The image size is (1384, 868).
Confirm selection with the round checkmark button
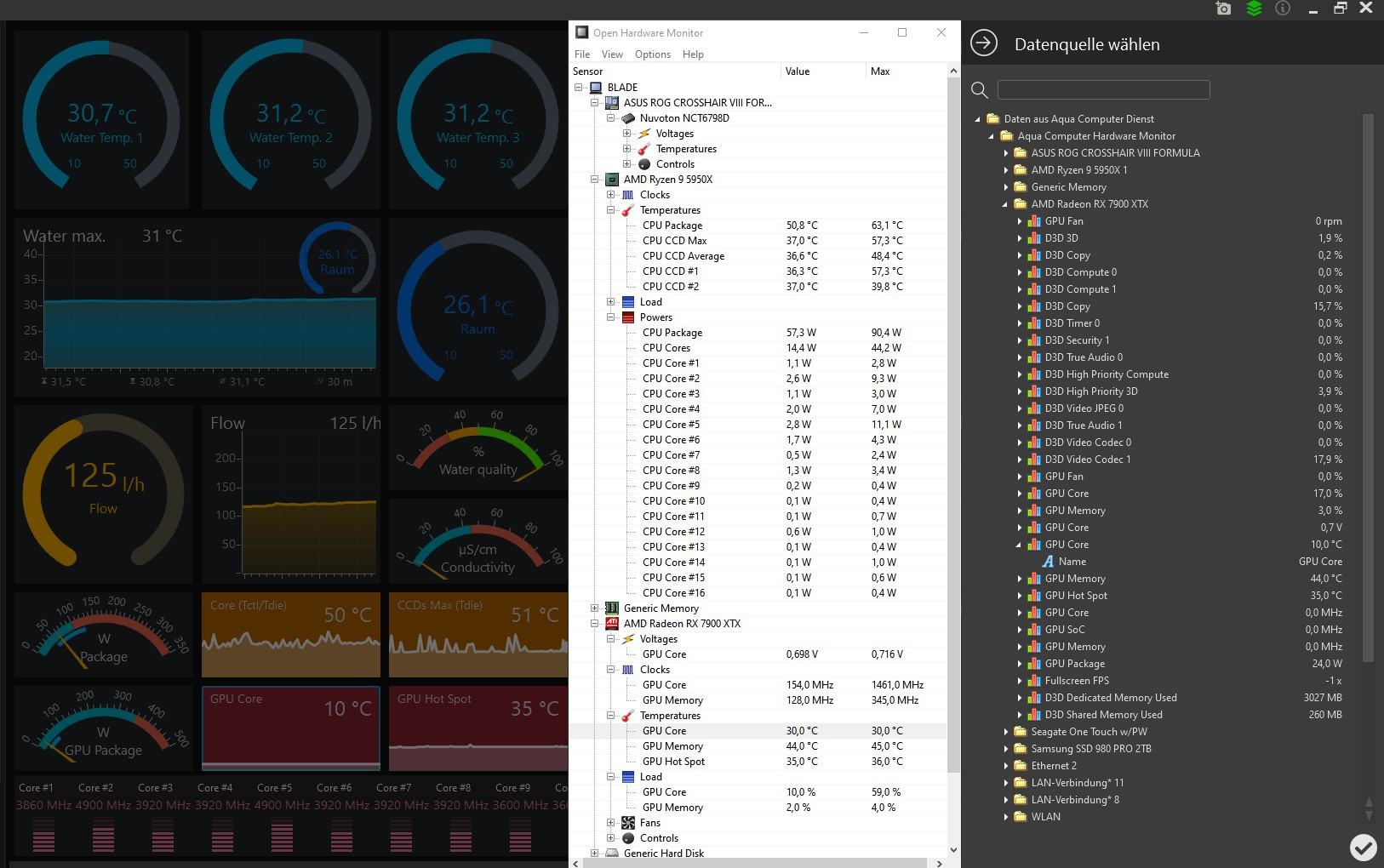pos(1363,847)
